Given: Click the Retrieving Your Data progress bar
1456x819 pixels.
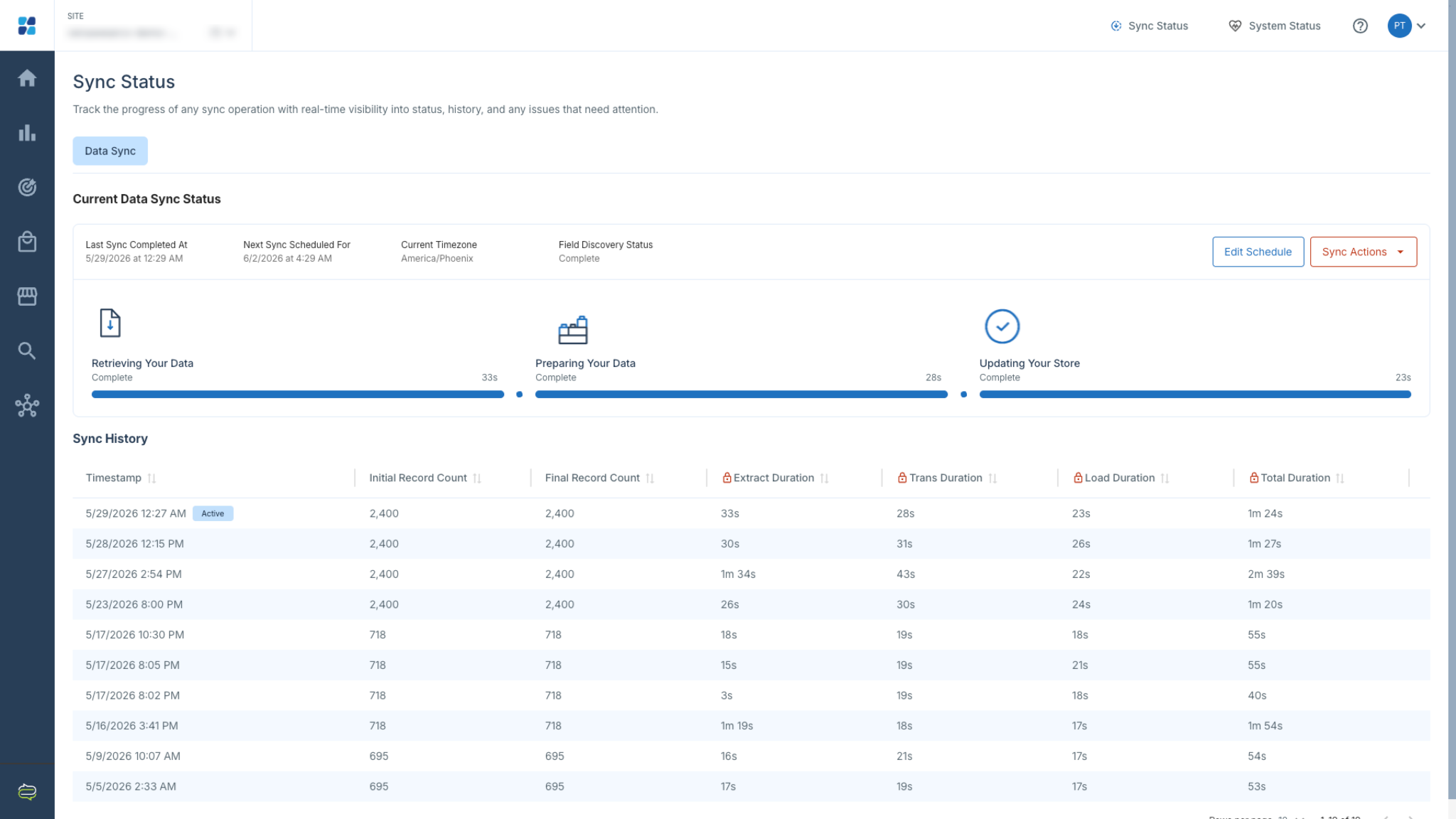Looking at the screenshot, I should coord(297,395).
